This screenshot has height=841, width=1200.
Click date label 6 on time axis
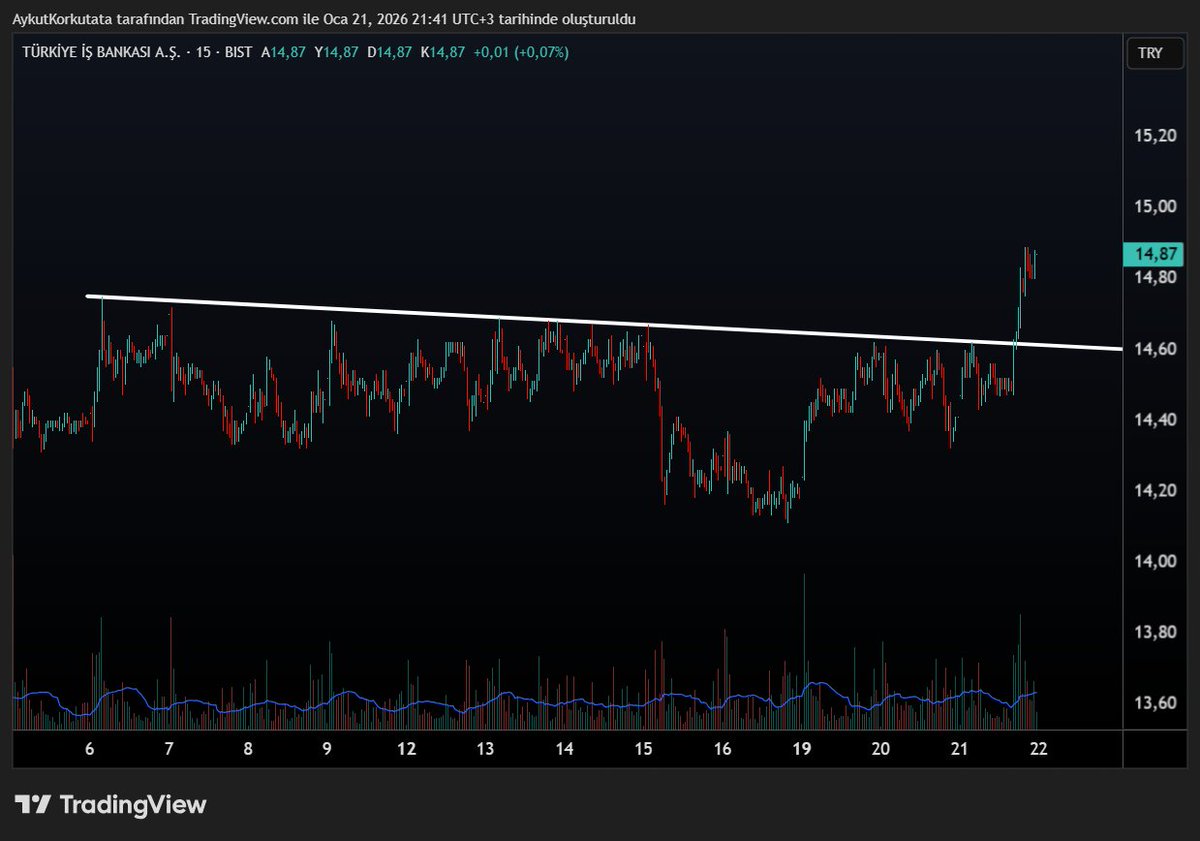click(x=90, y=750)
